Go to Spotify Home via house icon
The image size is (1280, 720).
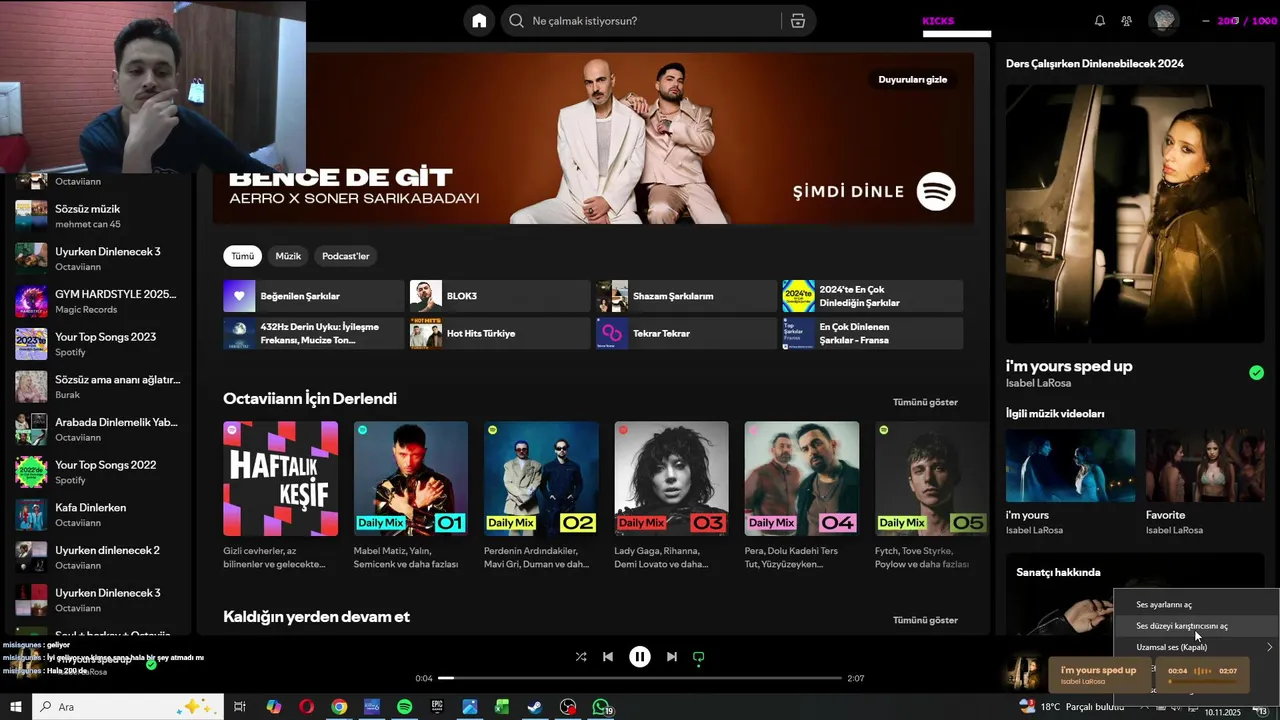tap(479, 21)
